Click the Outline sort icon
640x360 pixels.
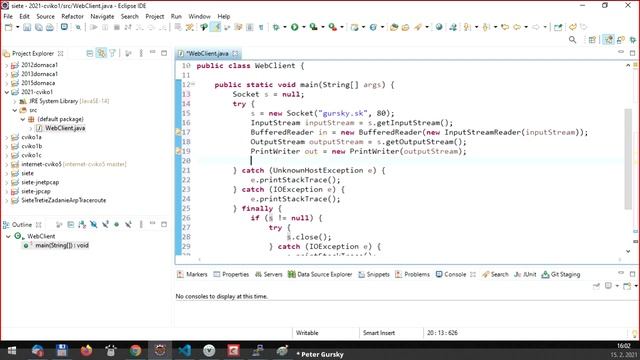click(82, 224)
